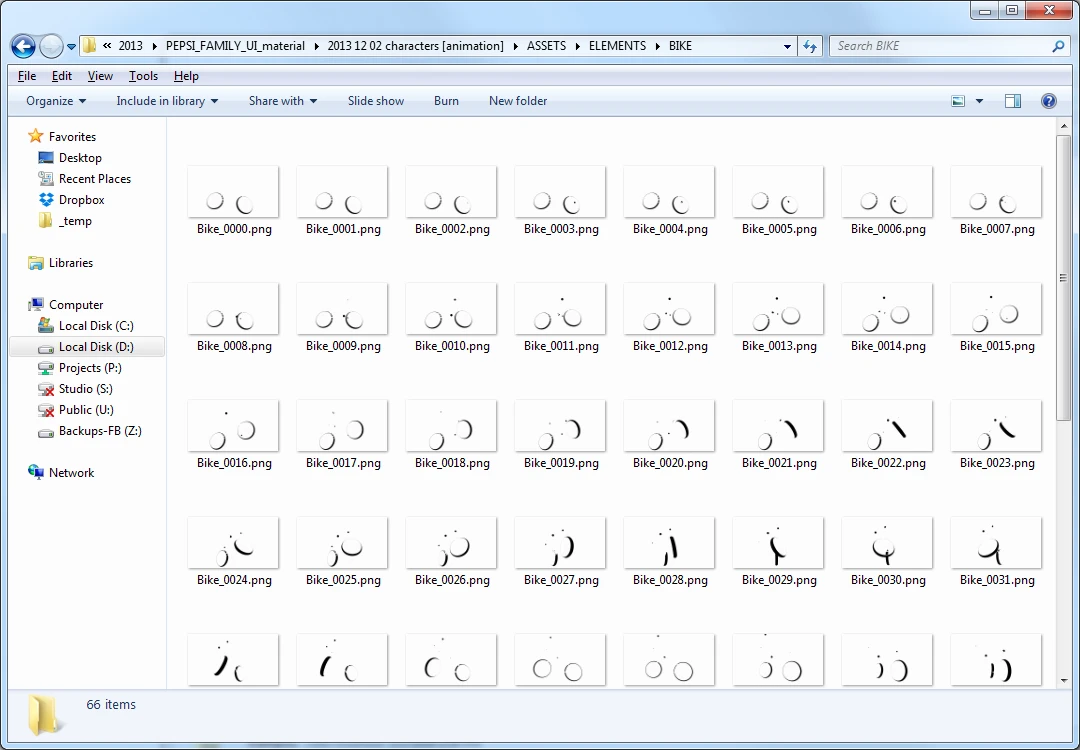
Task: Select Studio (S:) disconnected drive
Action: click(76, 388)
